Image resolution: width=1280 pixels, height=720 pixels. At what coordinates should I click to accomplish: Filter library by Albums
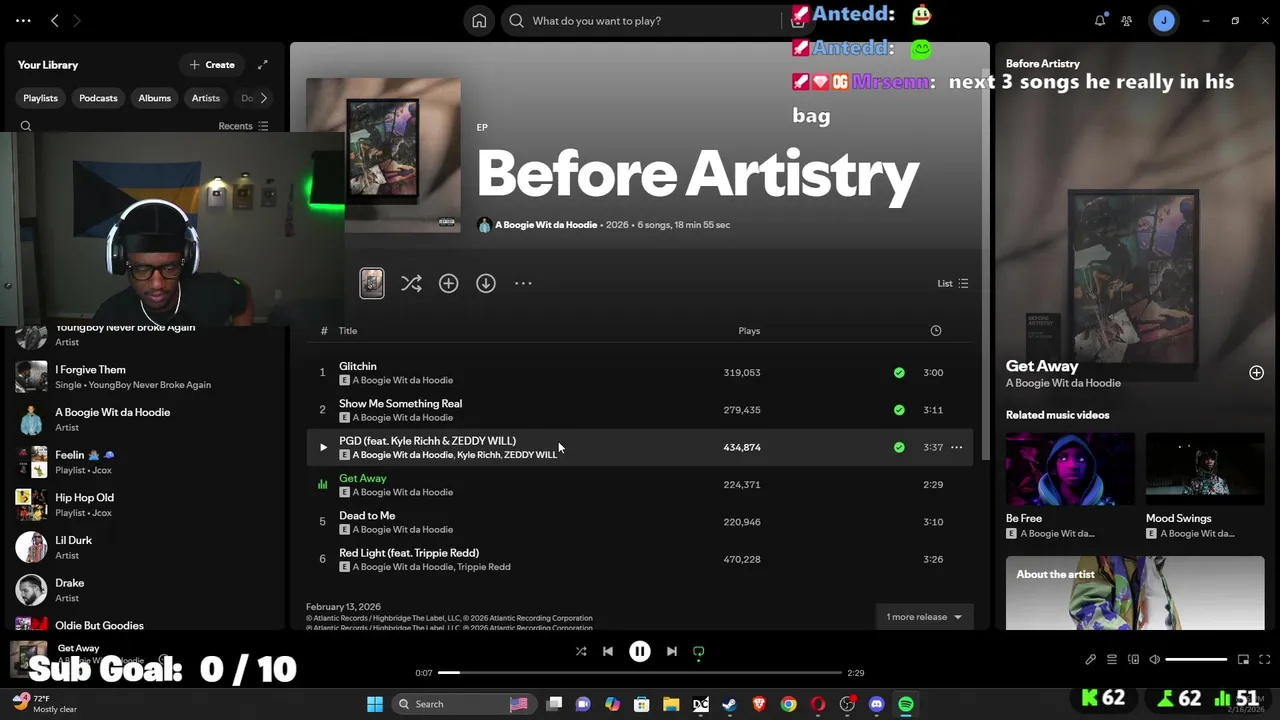[154, 98]
